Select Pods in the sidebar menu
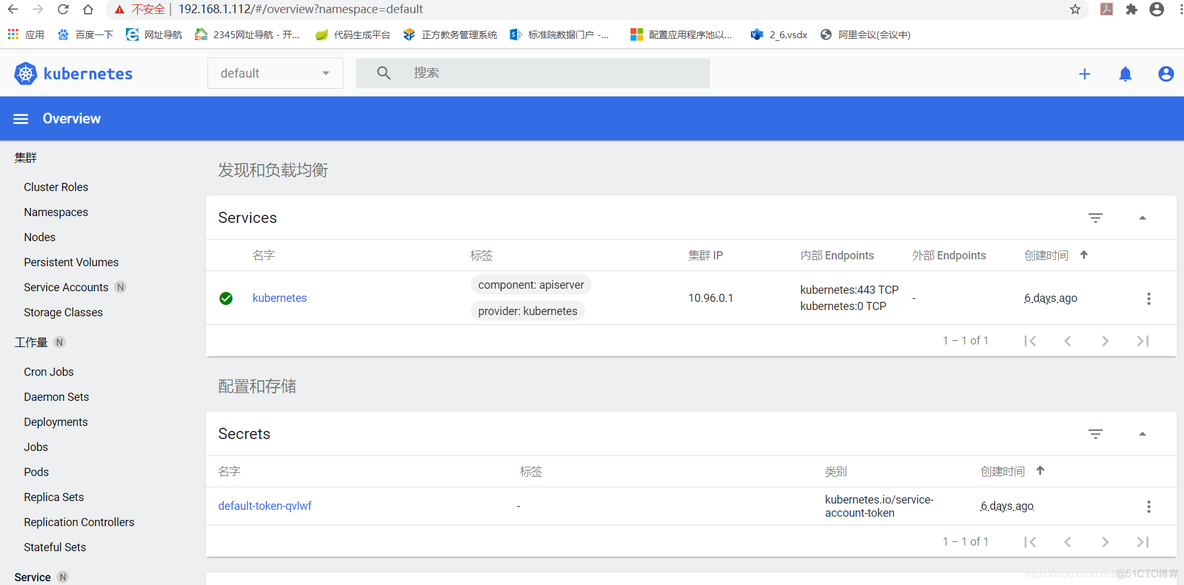Screen dimensions: 1184x585 (x=35, y=471)
